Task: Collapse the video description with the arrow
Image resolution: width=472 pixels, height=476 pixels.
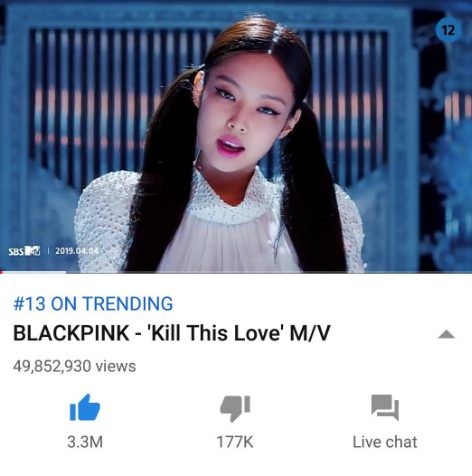Action: tap(447, 334)
